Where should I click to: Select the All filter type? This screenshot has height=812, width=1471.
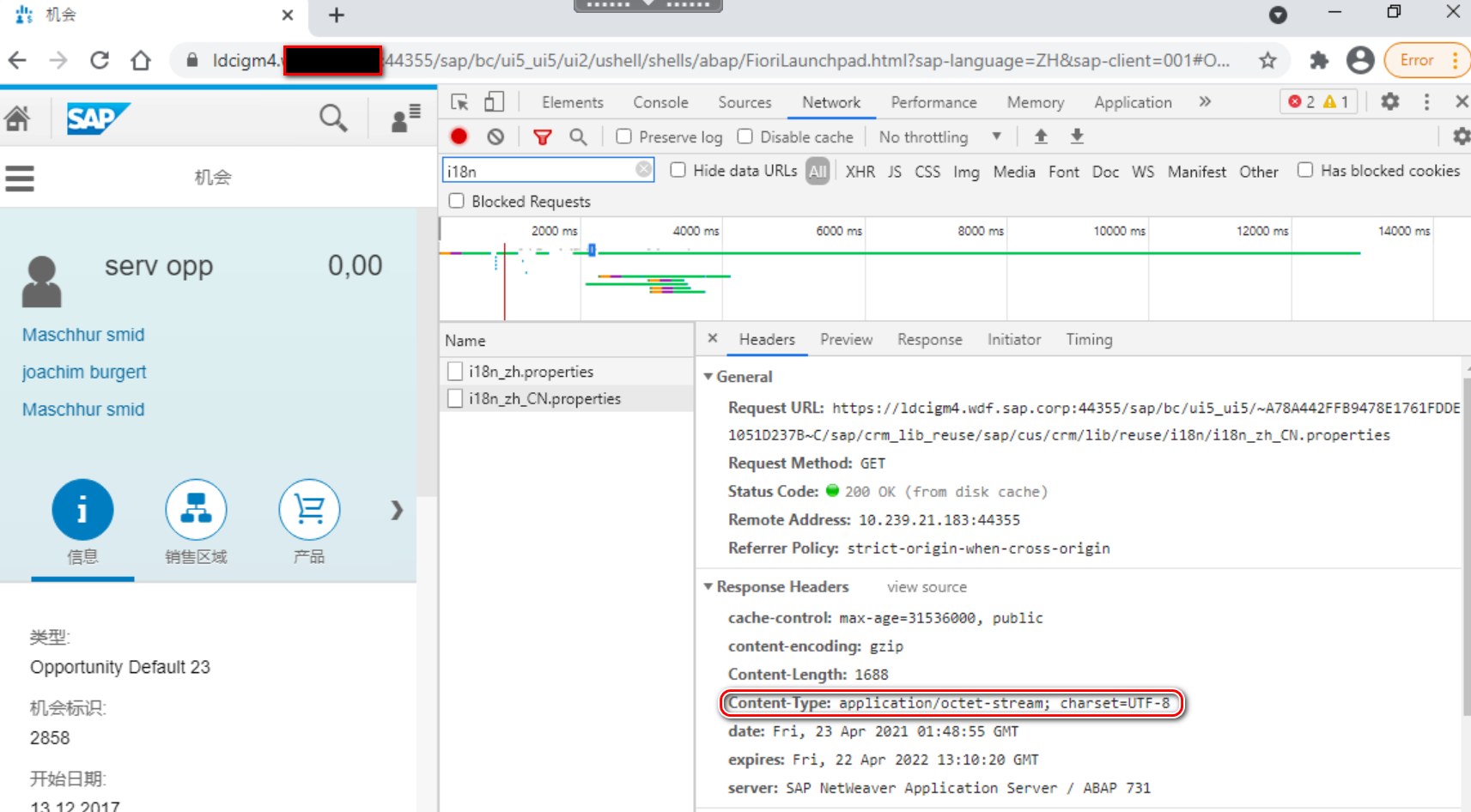coord(818,172)
